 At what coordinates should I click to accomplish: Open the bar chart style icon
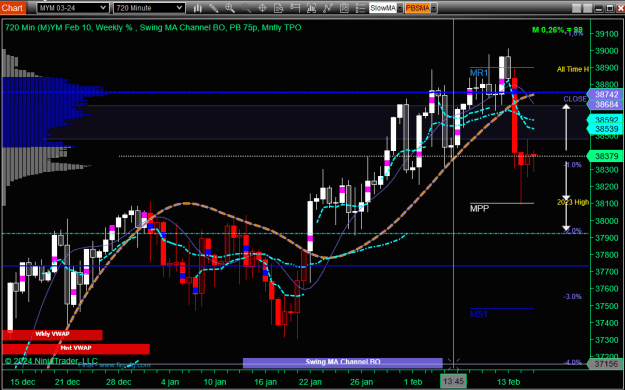pyautogui.click(x=197, y=8)
